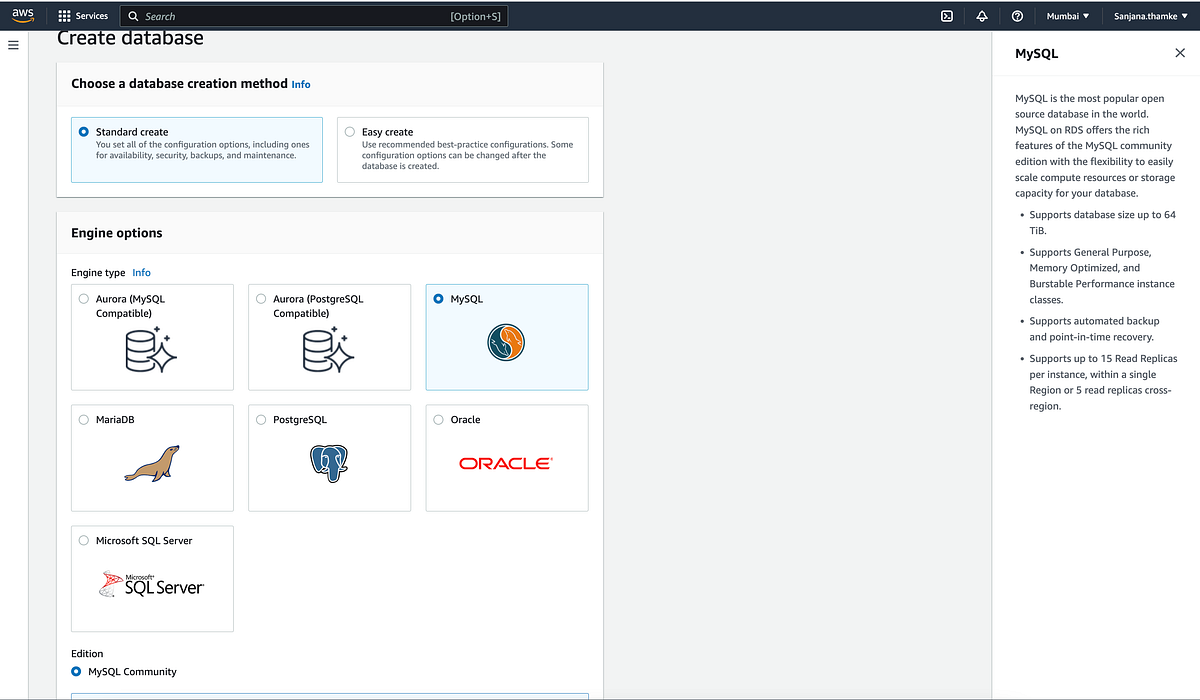
Task: Click Info next to Engine type
Action: click(141, 272)
